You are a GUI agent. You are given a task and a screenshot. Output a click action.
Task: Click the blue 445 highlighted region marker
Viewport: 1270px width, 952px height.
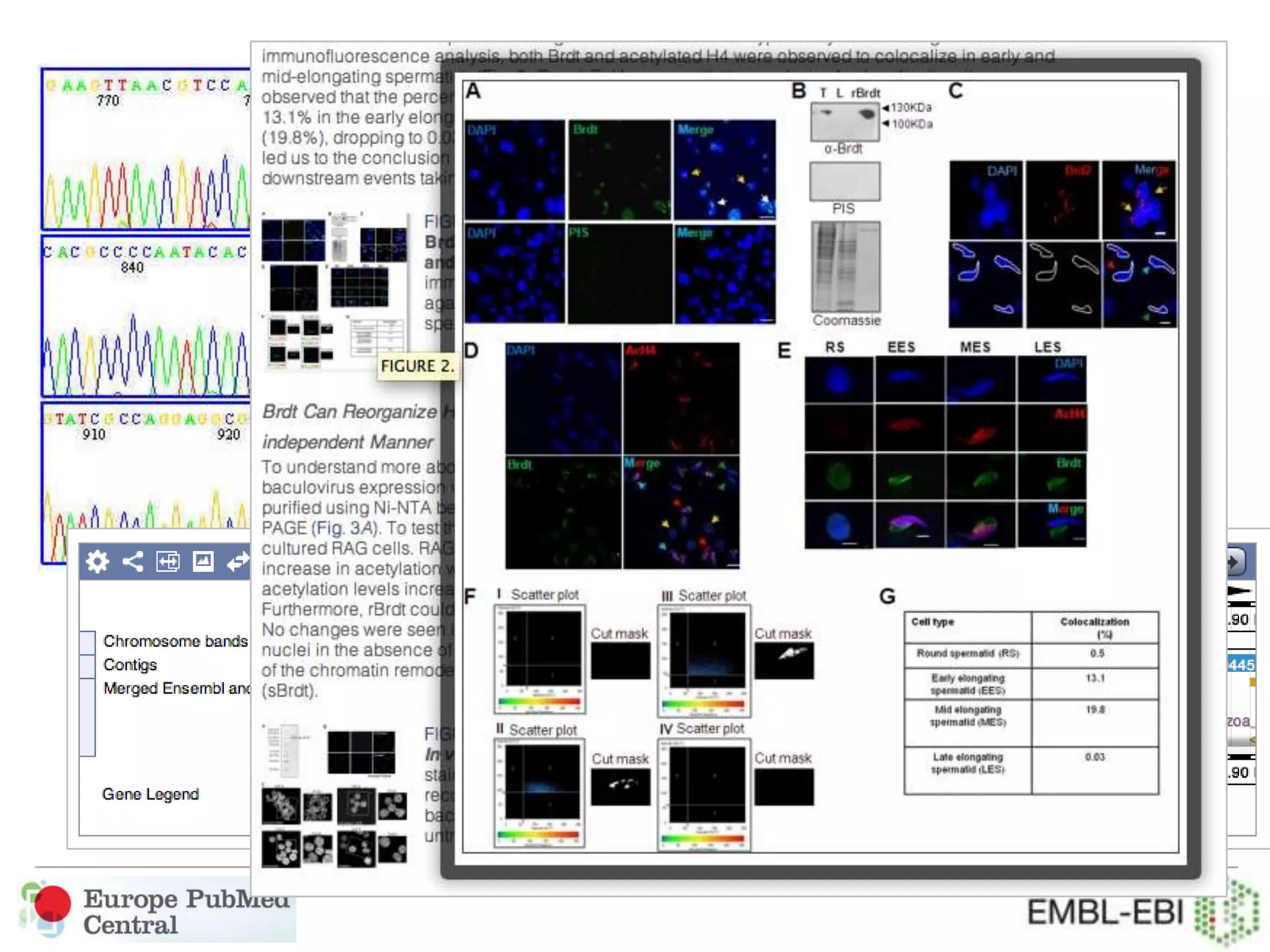coord(1241,665)
